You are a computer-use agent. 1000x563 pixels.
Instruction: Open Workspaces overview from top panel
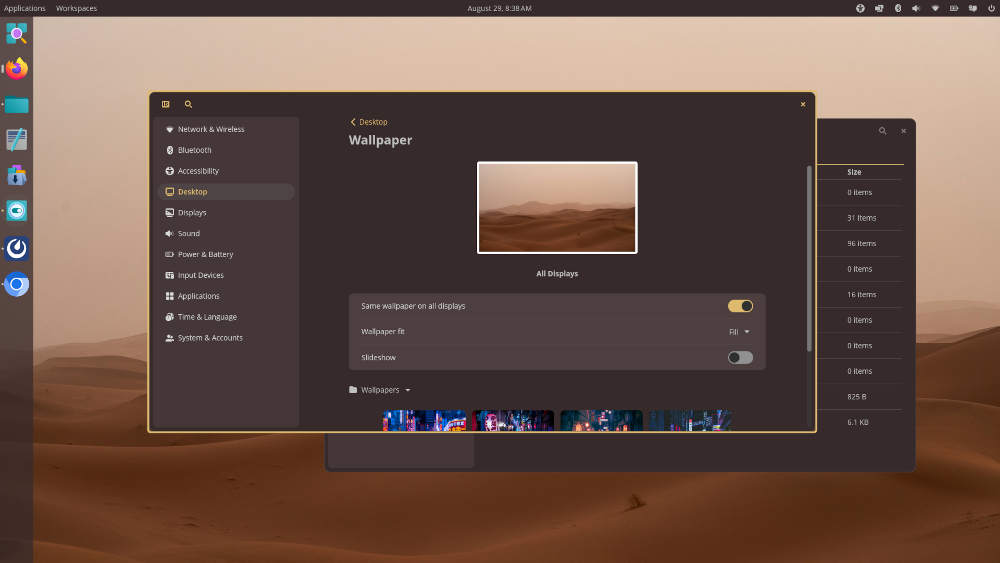[76, 8]
